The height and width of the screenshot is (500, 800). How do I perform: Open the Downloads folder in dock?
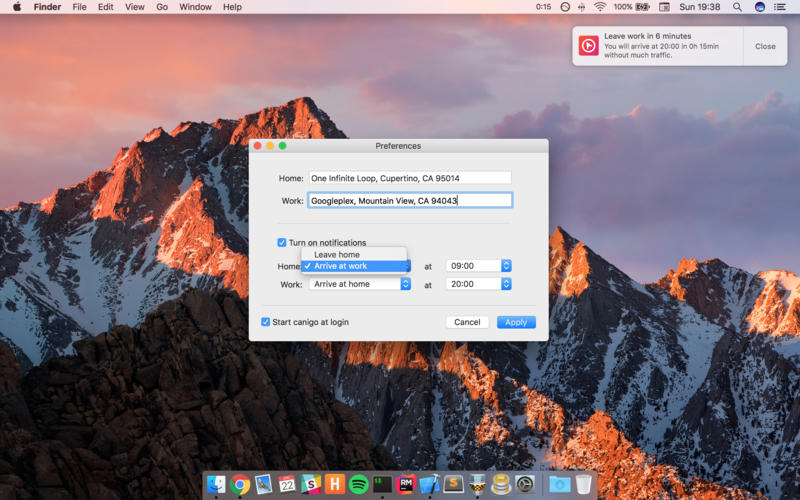click(x=560, y=484)
